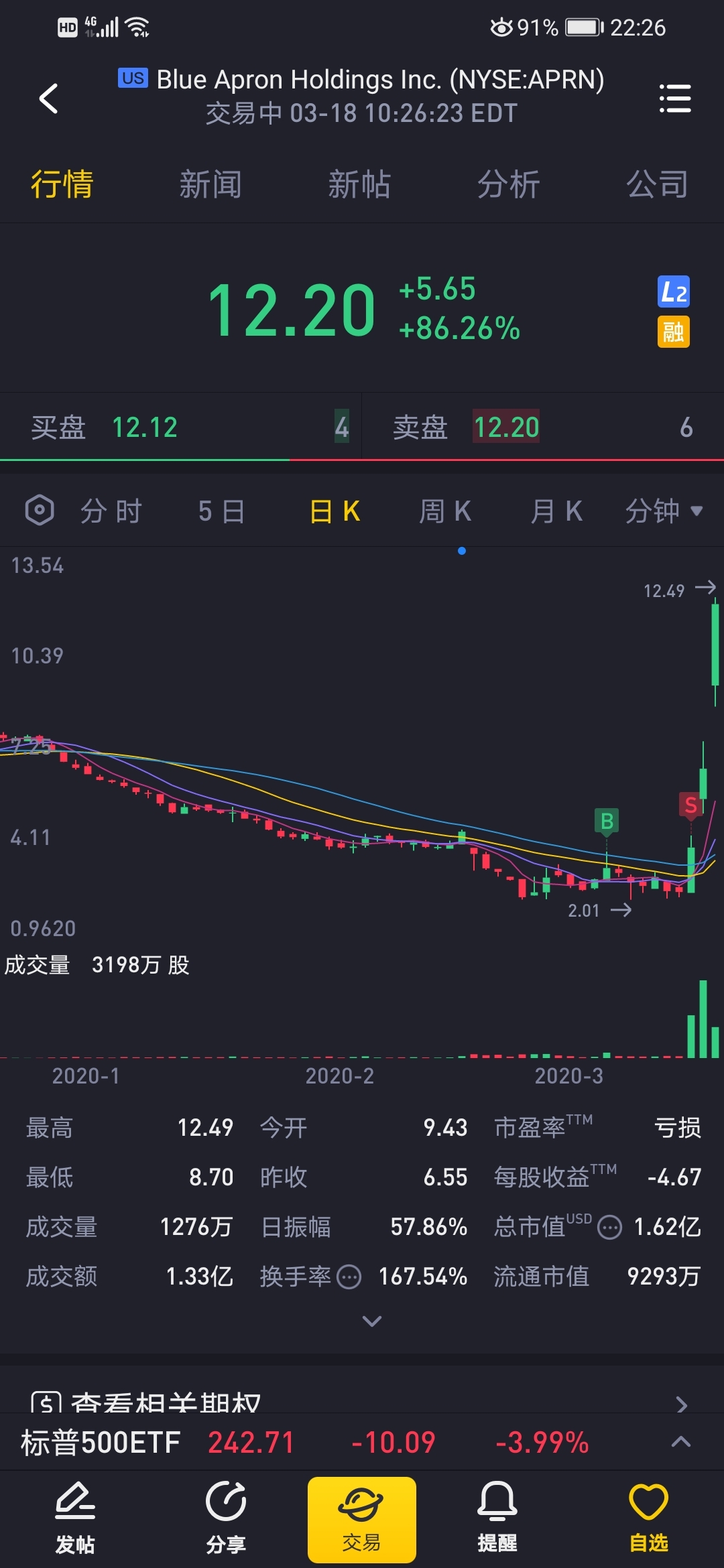
Task: Tap the orange 融 margin badge
Action: tap(674, 332)
